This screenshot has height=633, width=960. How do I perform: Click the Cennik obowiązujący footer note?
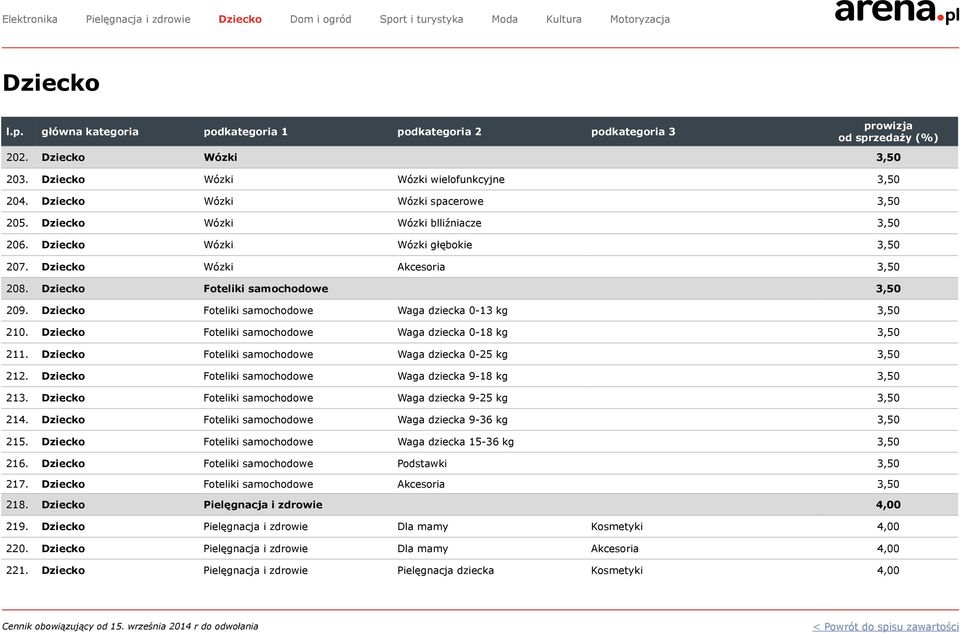click(130, 626)
